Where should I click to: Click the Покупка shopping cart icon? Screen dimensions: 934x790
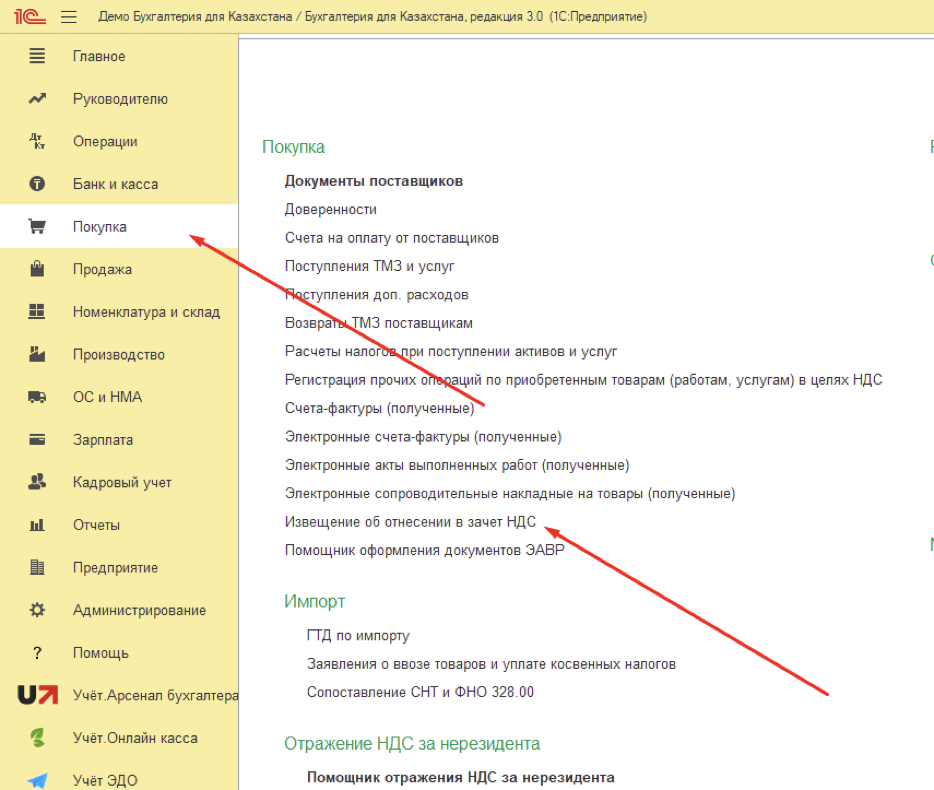click(37, 227)
